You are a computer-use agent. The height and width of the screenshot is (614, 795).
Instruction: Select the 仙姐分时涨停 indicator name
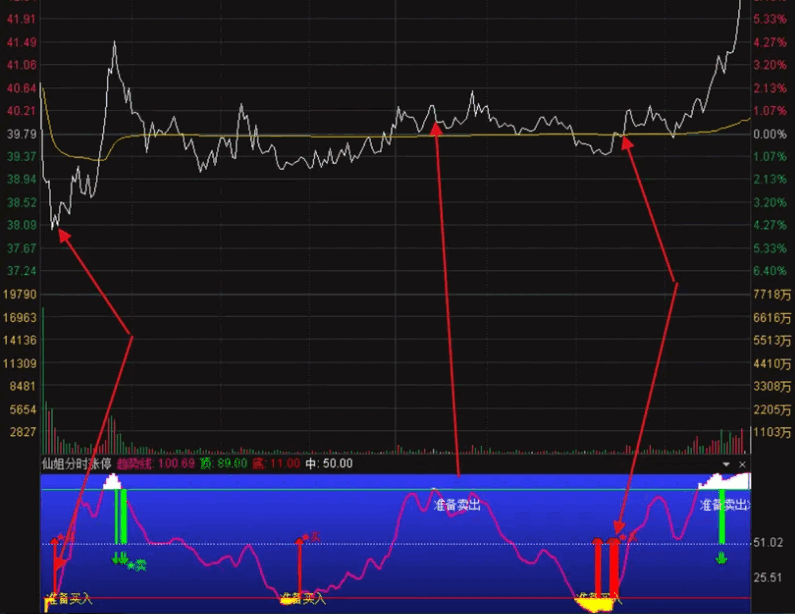[77, 463]
